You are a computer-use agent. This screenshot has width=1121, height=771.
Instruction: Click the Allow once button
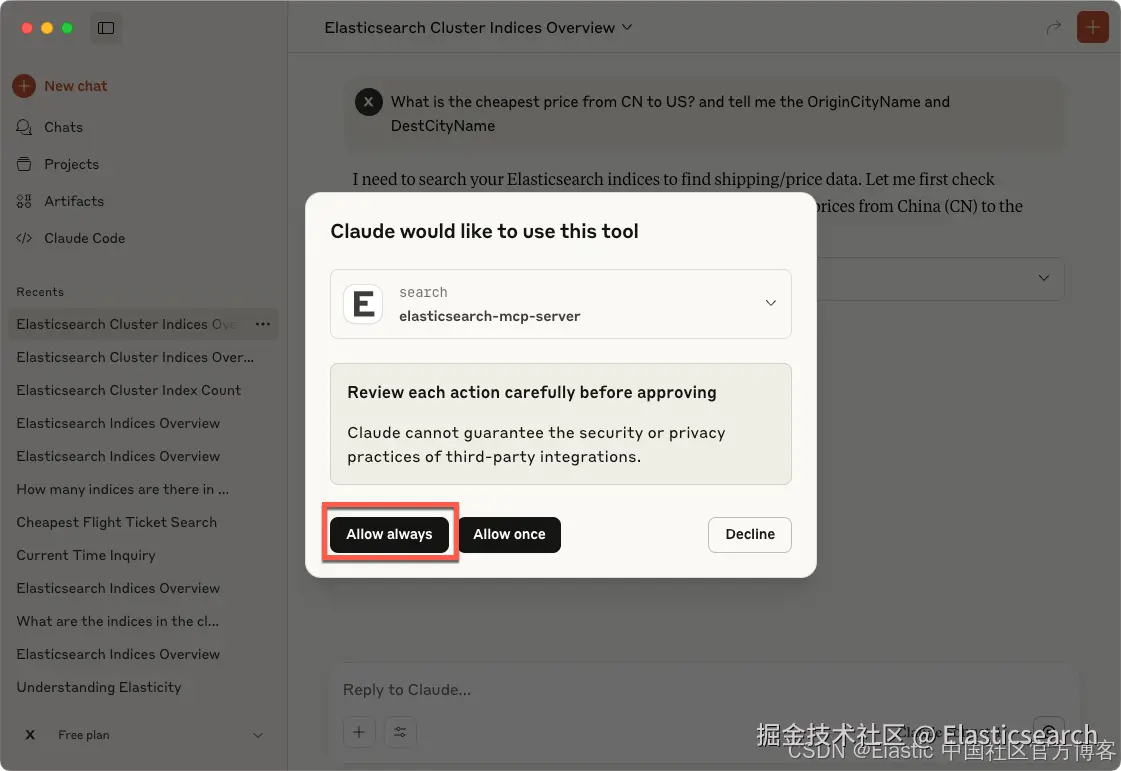pyautogui.click(x=510, y=534)
